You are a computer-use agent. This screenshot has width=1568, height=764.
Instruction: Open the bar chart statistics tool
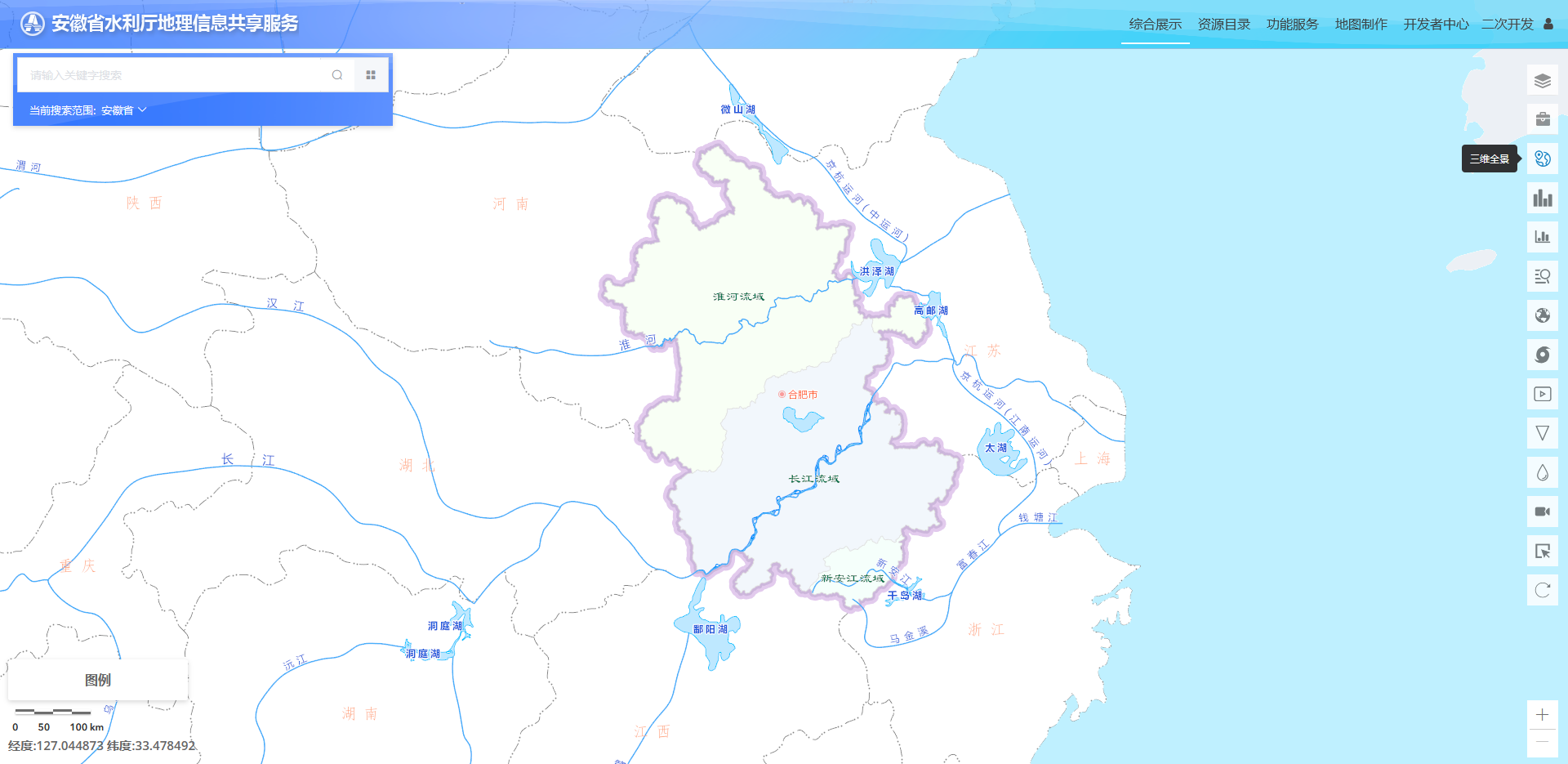pyautogui.click(x=1543, y=197)
